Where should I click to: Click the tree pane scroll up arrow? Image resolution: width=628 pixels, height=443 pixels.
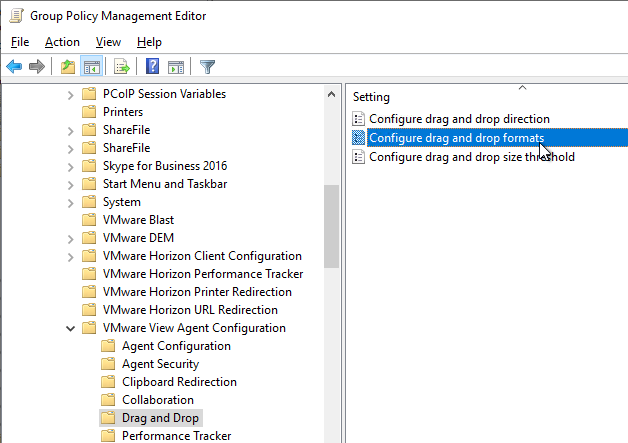coord(331,95)
